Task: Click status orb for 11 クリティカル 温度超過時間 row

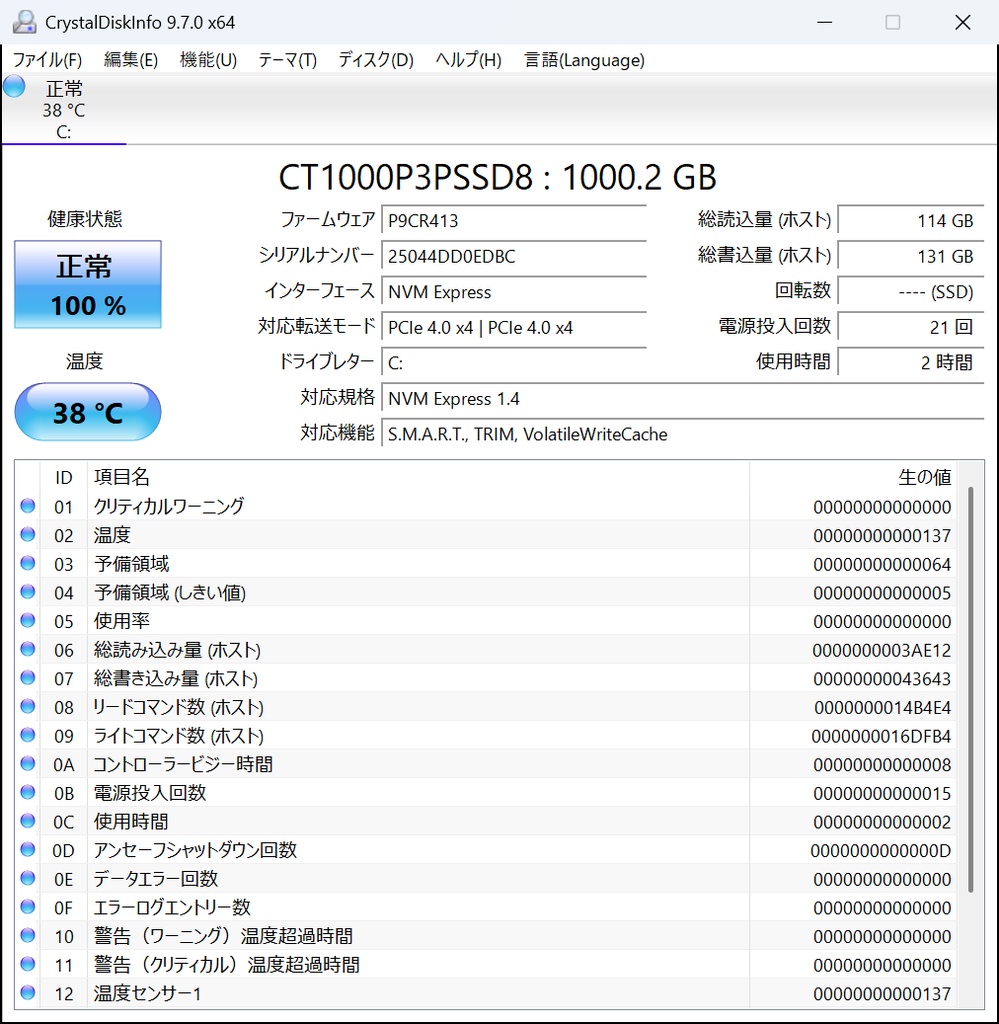Action: [27, 965]
